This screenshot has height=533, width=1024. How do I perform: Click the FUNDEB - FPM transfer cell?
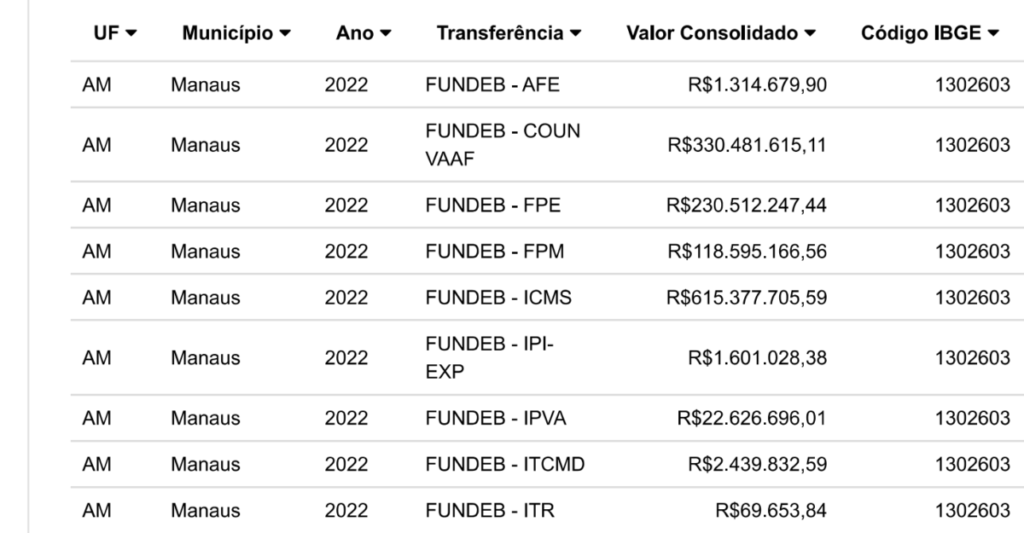494,251
